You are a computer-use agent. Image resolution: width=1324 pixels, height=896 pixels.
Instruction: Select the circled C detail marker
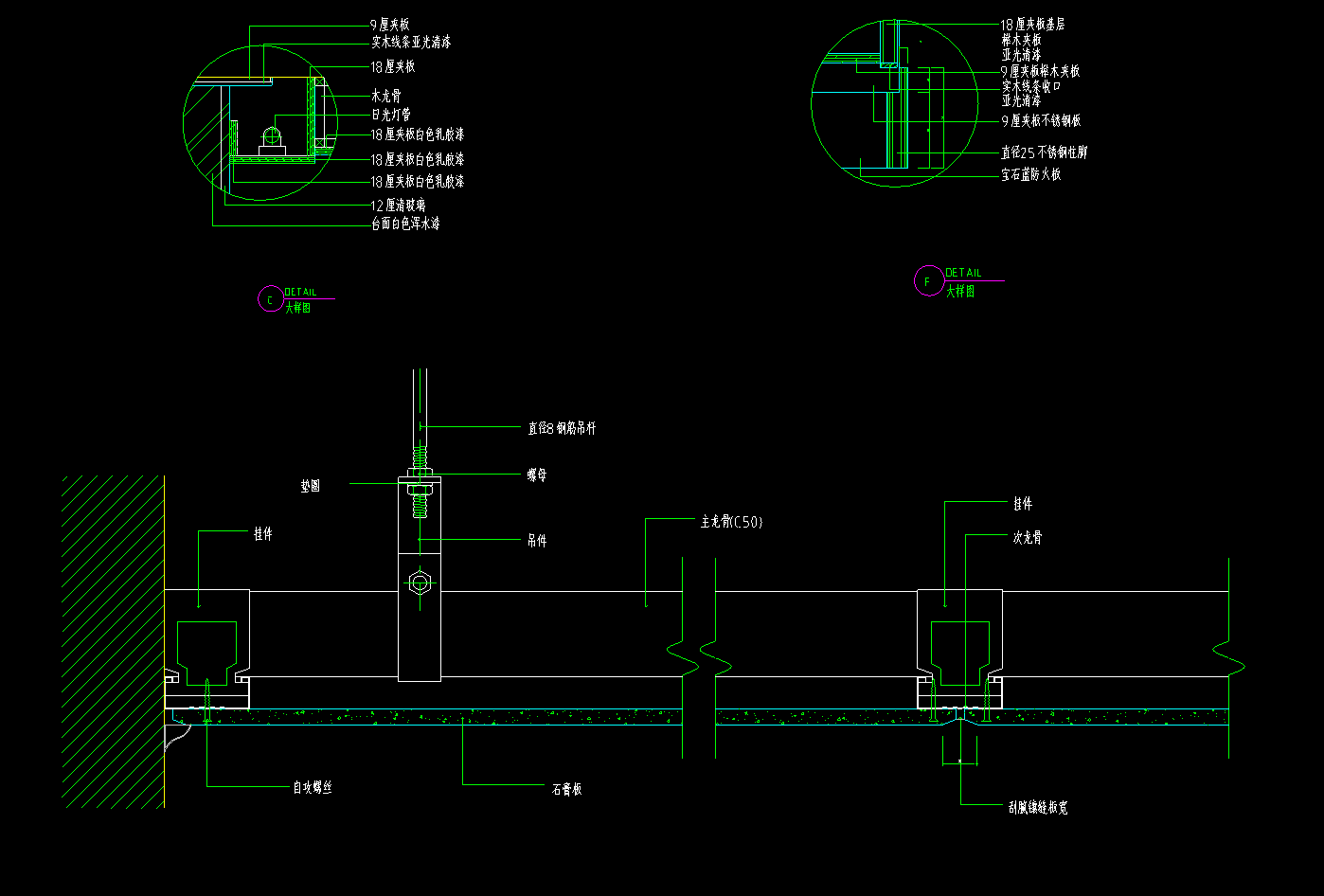[x=270, y=299]
